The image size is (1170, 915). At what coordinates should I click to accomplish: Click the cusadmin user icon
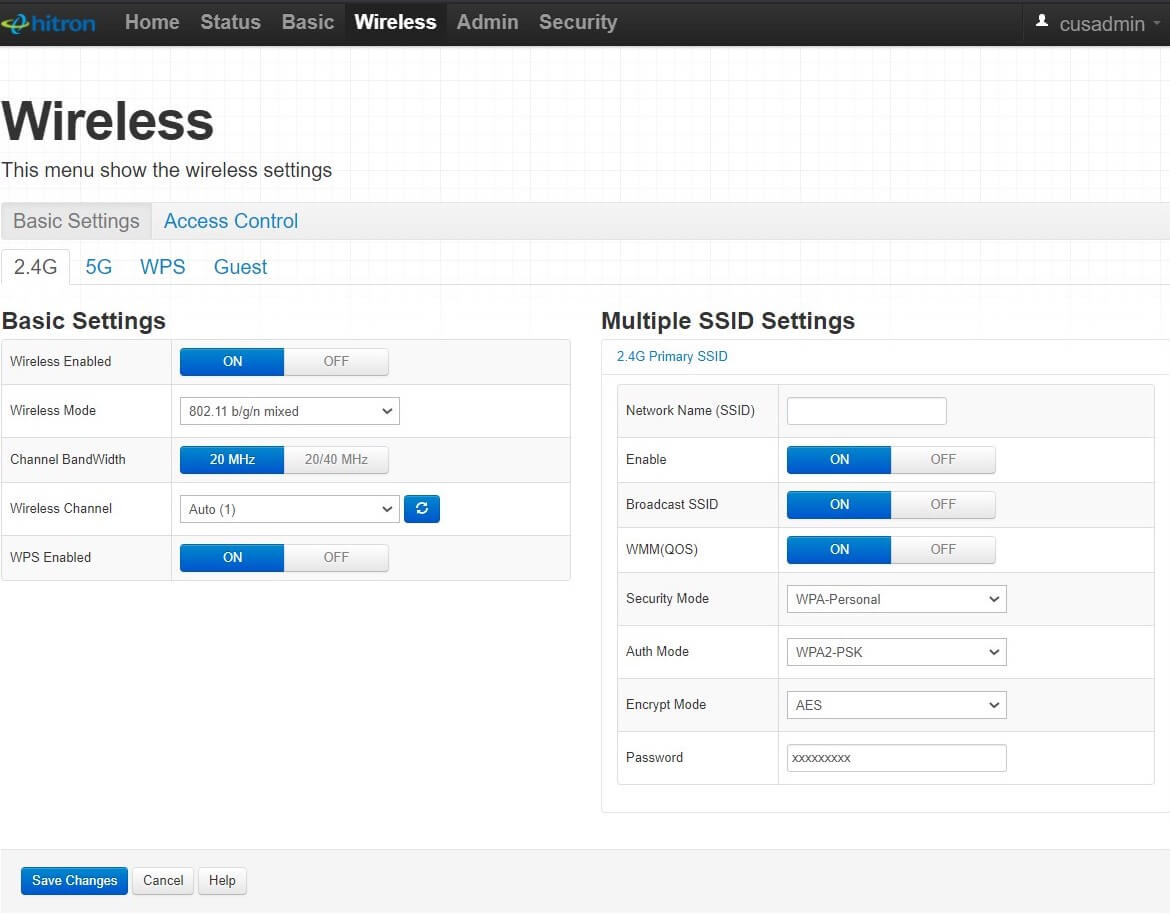pos(1042,21)
